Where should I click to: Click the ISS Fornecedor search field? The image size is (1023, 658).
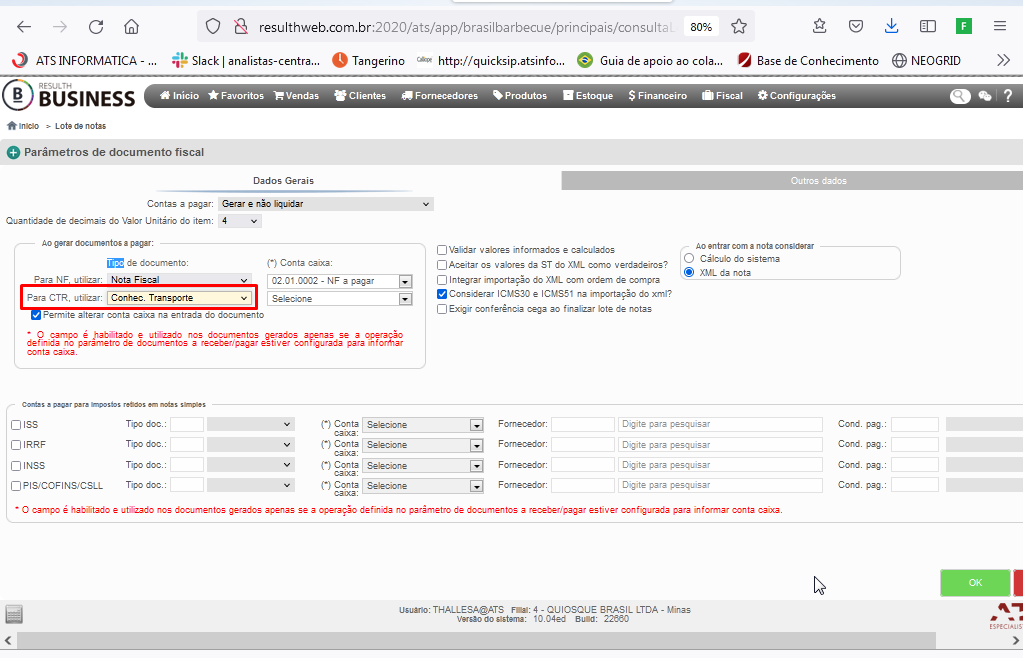pyautogui.click(x=720, y=425)
